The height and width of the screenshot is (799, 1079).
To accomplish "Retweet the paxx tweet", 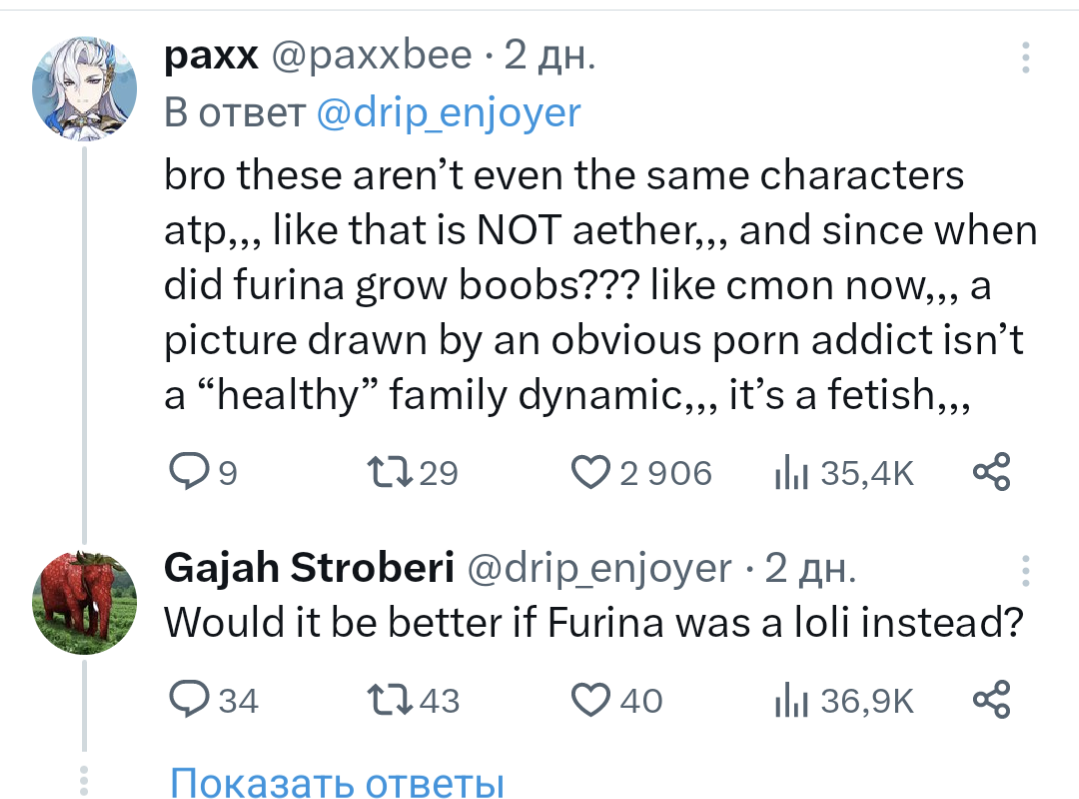I will point(384,471).
